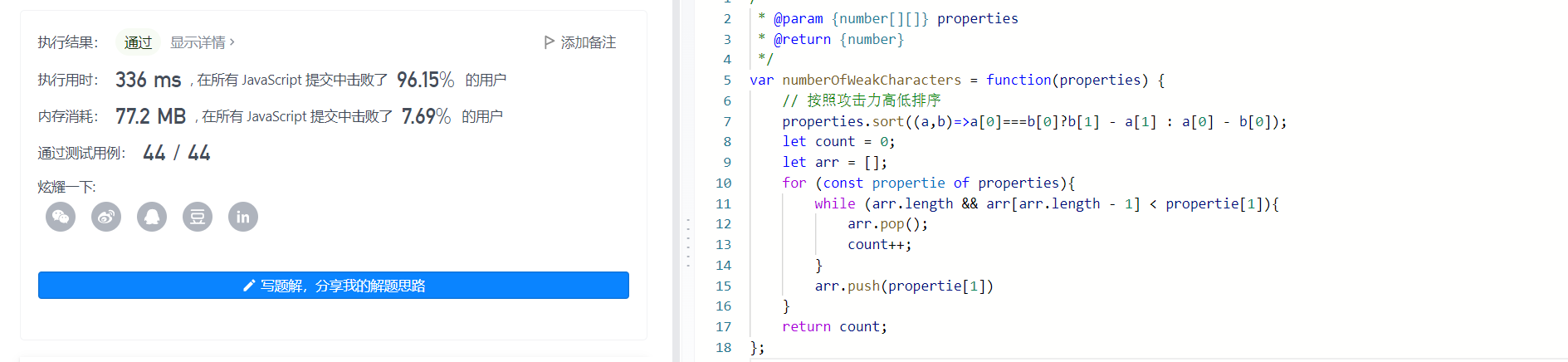Share result via Douban icon
Viewport: 1568px width, 362px height.
point(198,217)
